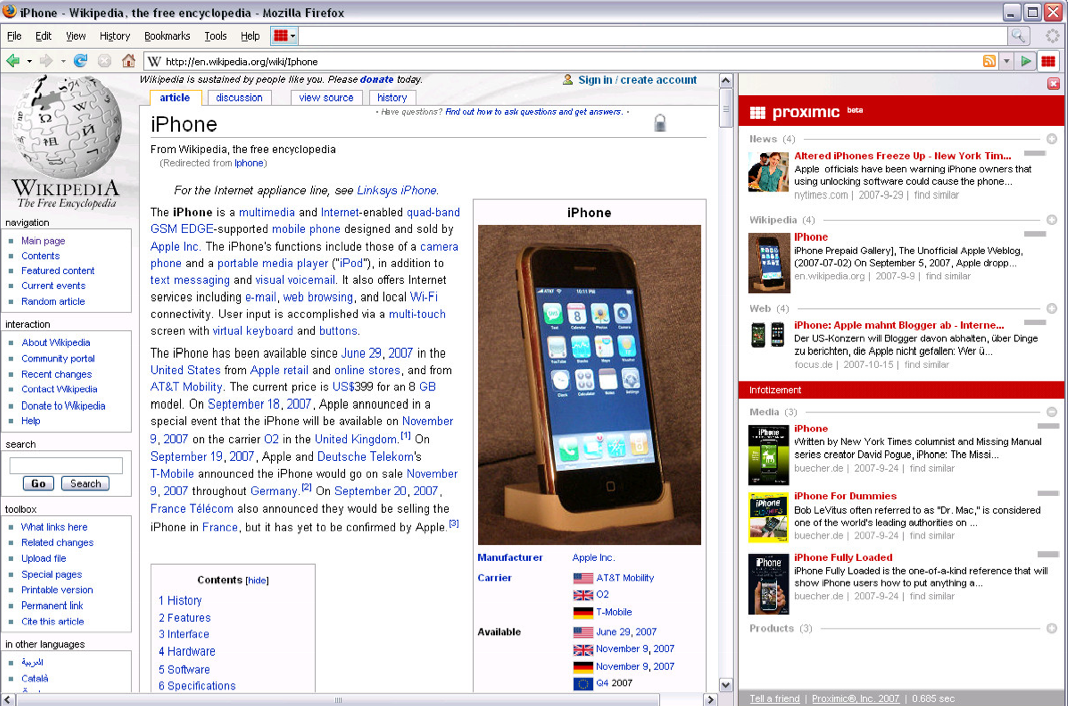
Task: Open the iPhone For Dummies result
Action: coord(845,496)
